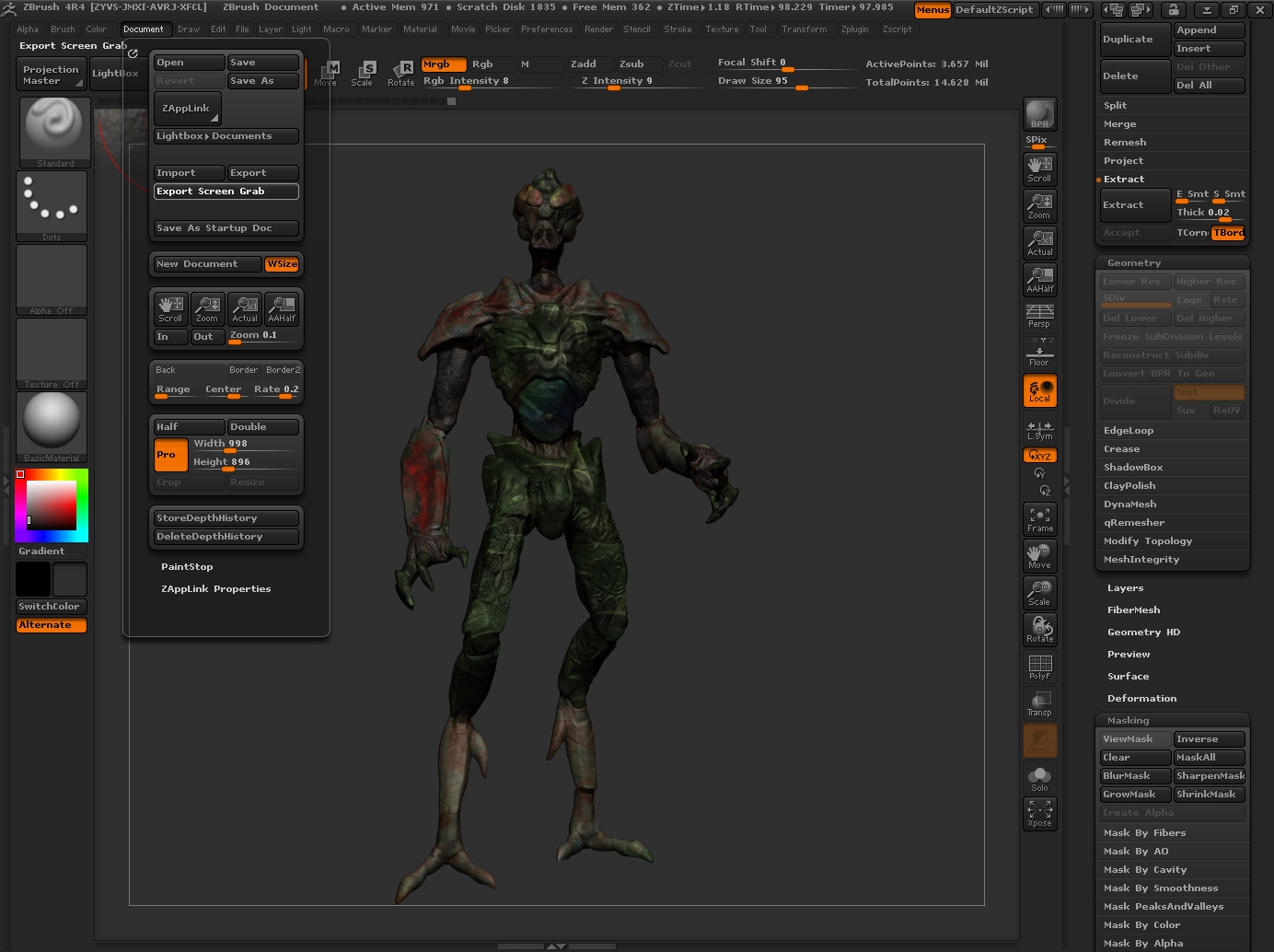Click the New Document button

tap(208, 264)
